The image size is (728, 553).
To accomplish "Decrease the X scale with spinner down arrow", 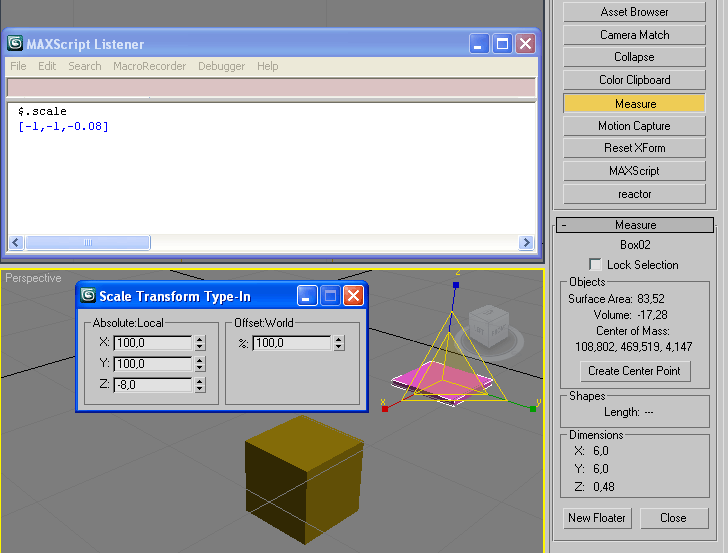I will [200, 347].
